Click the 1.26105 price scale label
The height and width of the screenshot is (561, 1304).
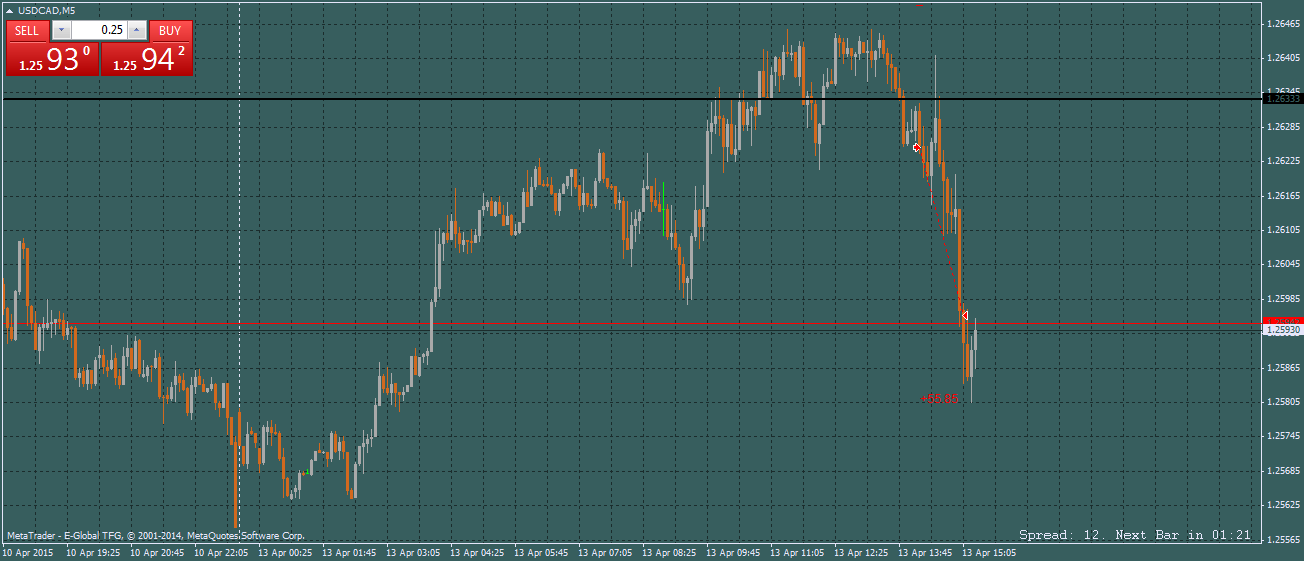pyautogui.click(x=1283, y=229)
